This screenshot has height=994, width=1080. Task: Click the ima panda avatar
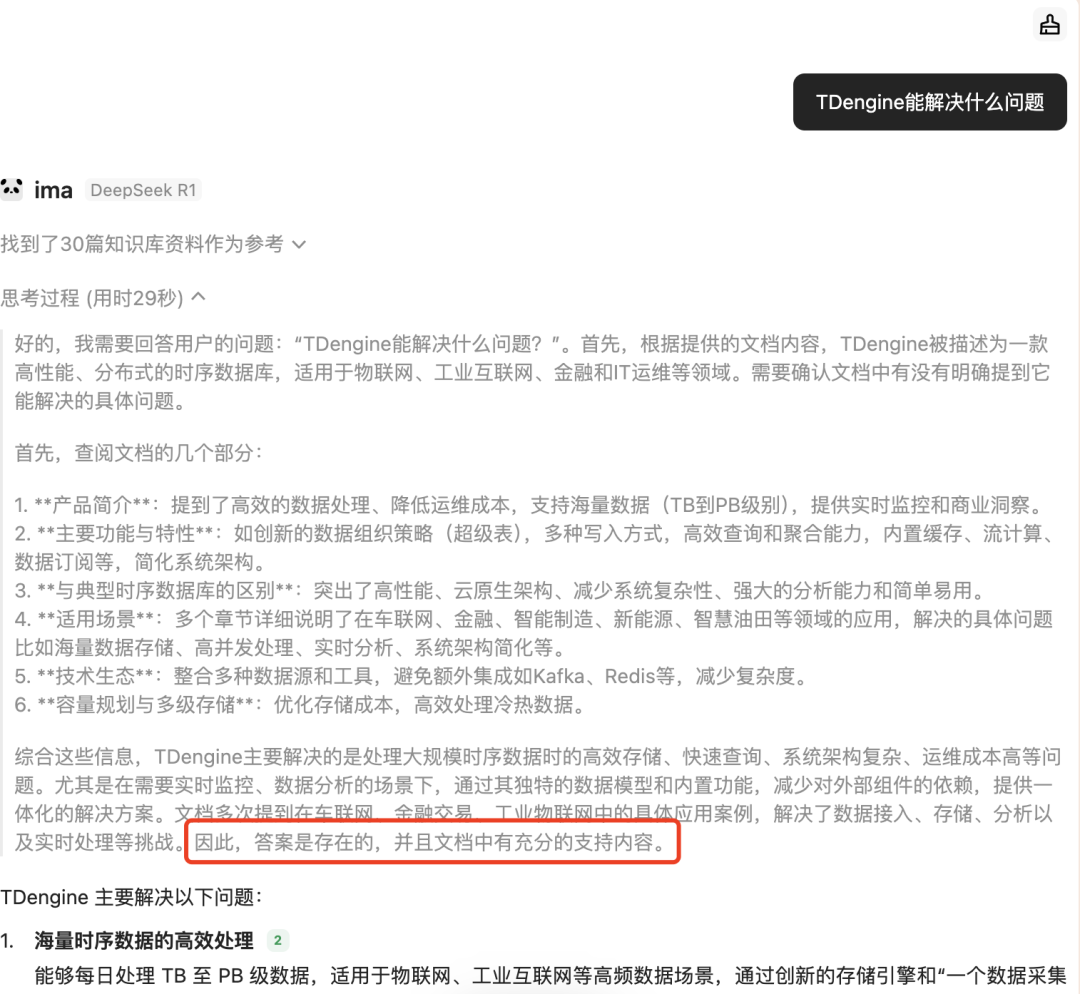tap(12, 189)
